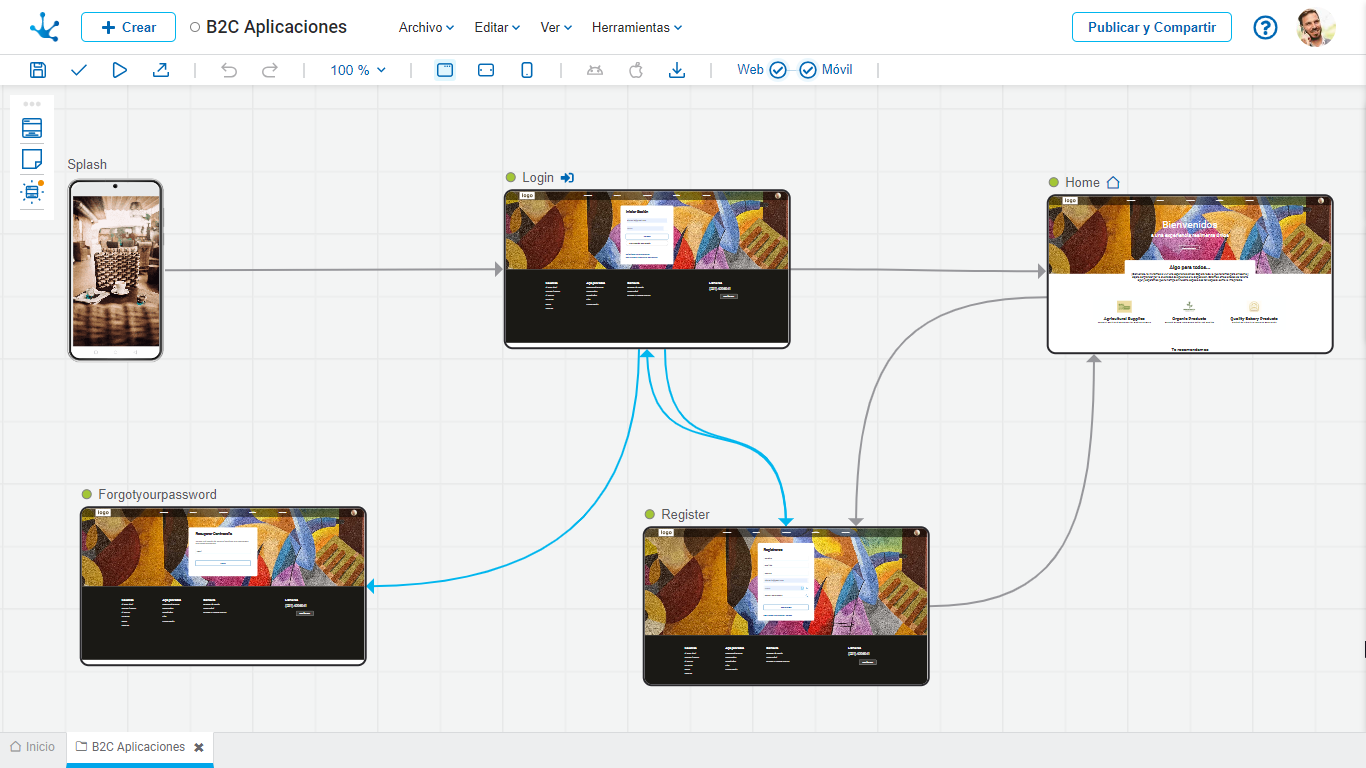Open the help question mark icon
1366x768 pixels.
click(x=1265, y=27)
